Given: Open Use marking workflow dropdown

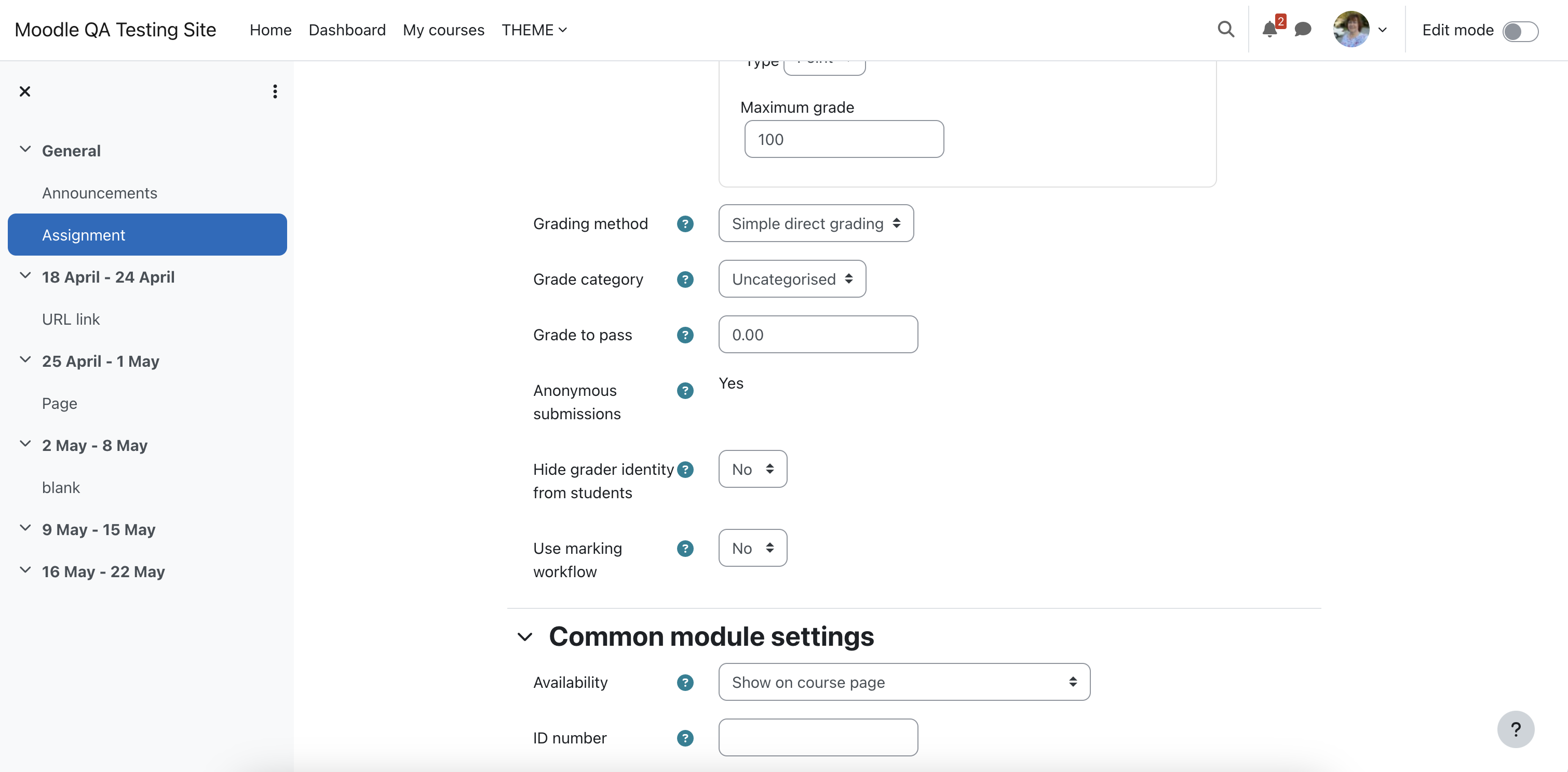Looking at the screenshot, I should click(752, 549).
